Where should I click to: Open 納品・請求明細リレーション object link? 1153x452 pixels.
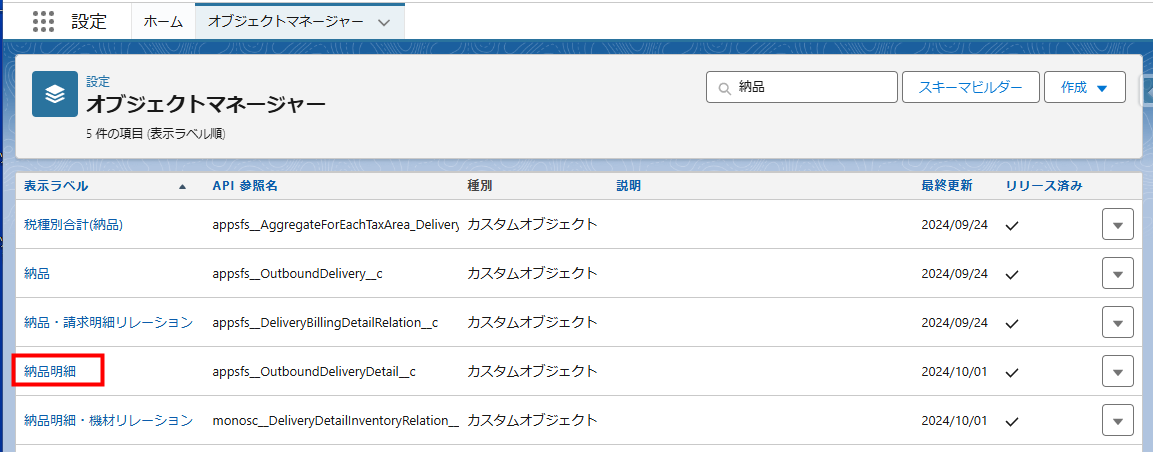click(108, 323)
